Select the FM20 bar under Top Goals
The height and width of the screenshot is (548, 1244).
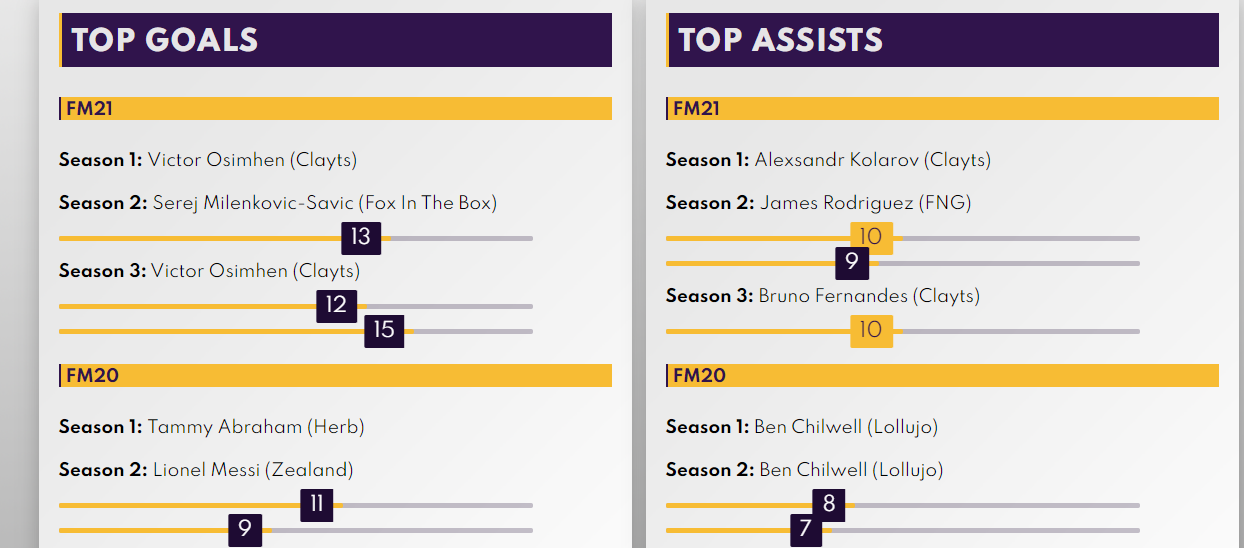click(x=336, y=376)
